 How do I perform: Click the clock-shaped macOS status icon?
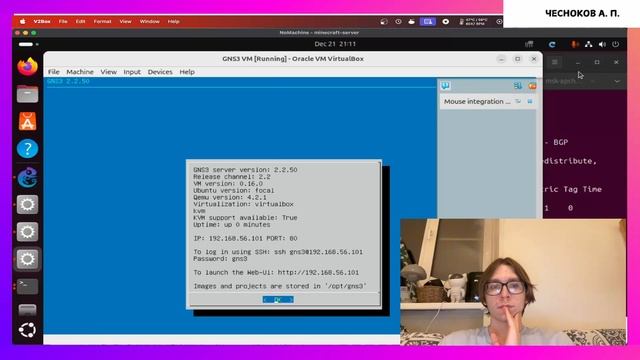coord(398,22)
